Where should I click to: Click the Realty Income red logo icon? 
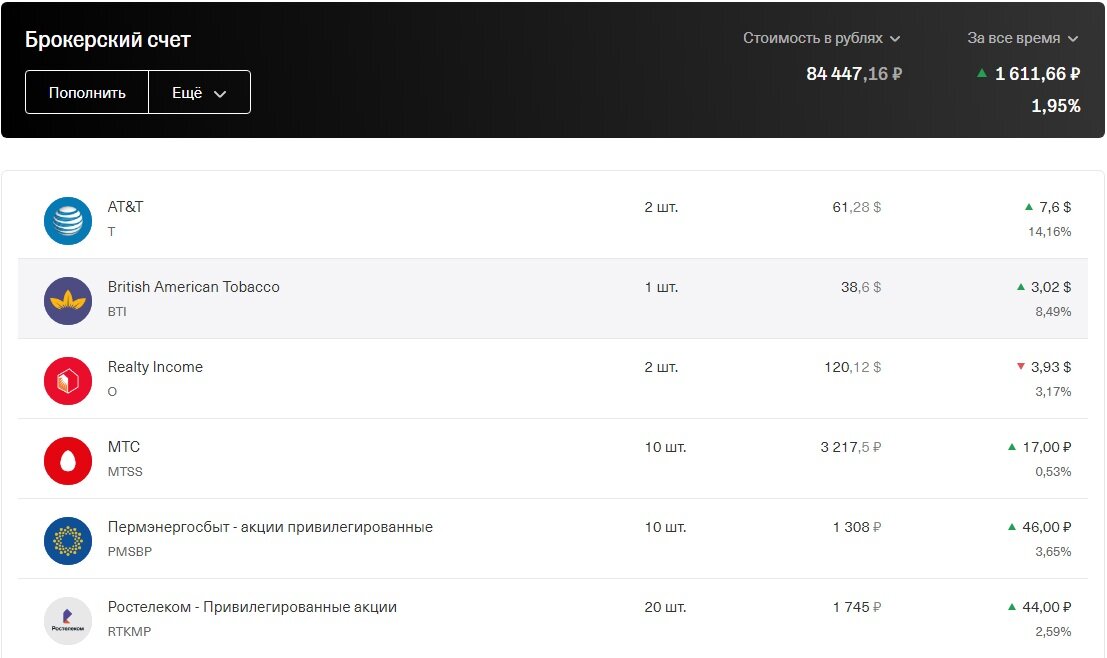pyautogui.click(x=68, y=381)
